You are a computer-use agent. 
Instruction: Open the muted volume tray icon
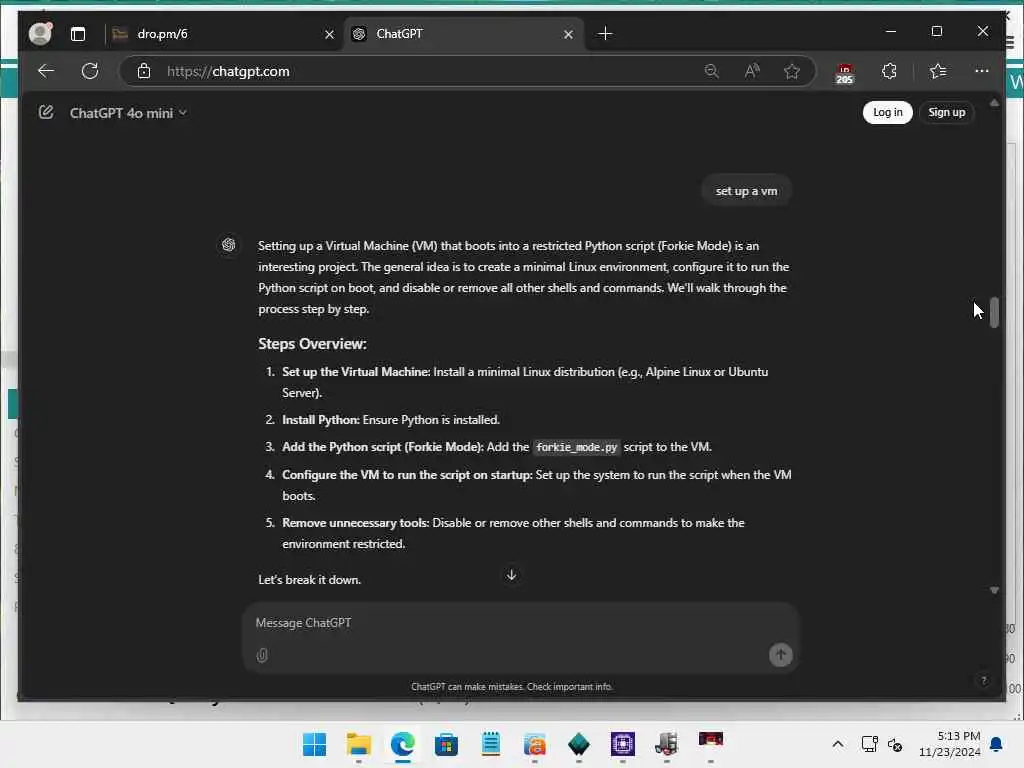coord(895,744)
